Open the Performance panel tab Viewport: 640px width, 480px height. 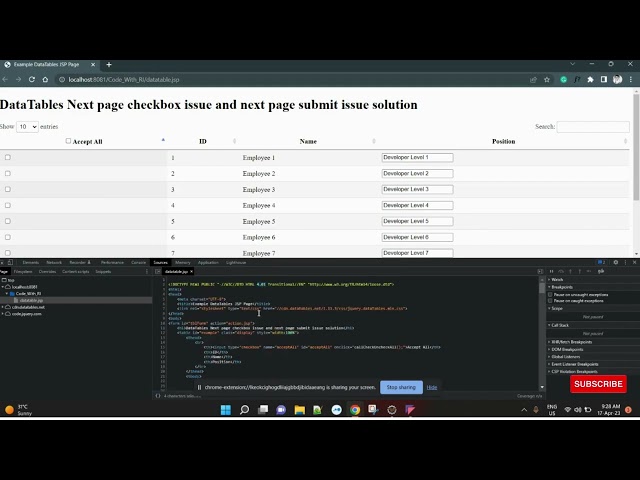[112, 262]
